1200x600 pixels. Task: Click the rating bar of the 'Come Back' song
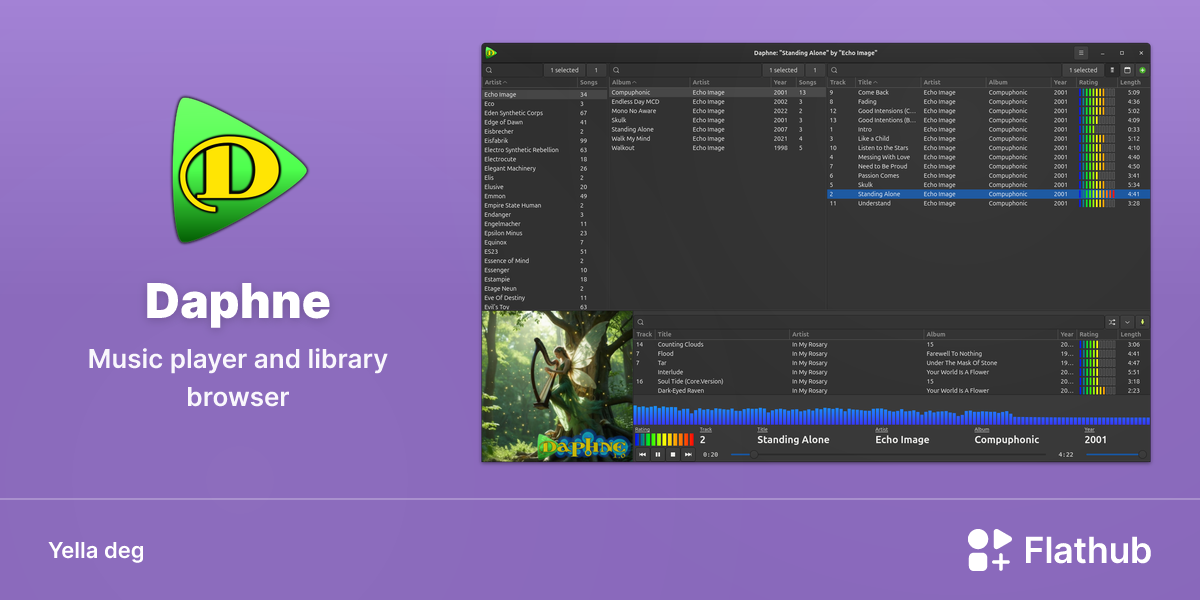point(1097,92)
